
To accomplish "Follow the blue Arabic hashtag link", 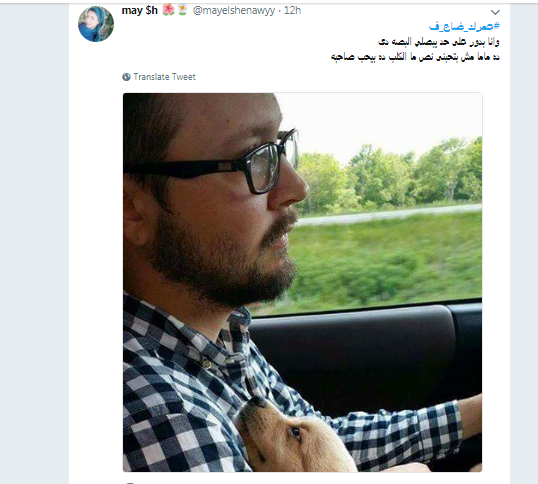I will click(464, 26).
